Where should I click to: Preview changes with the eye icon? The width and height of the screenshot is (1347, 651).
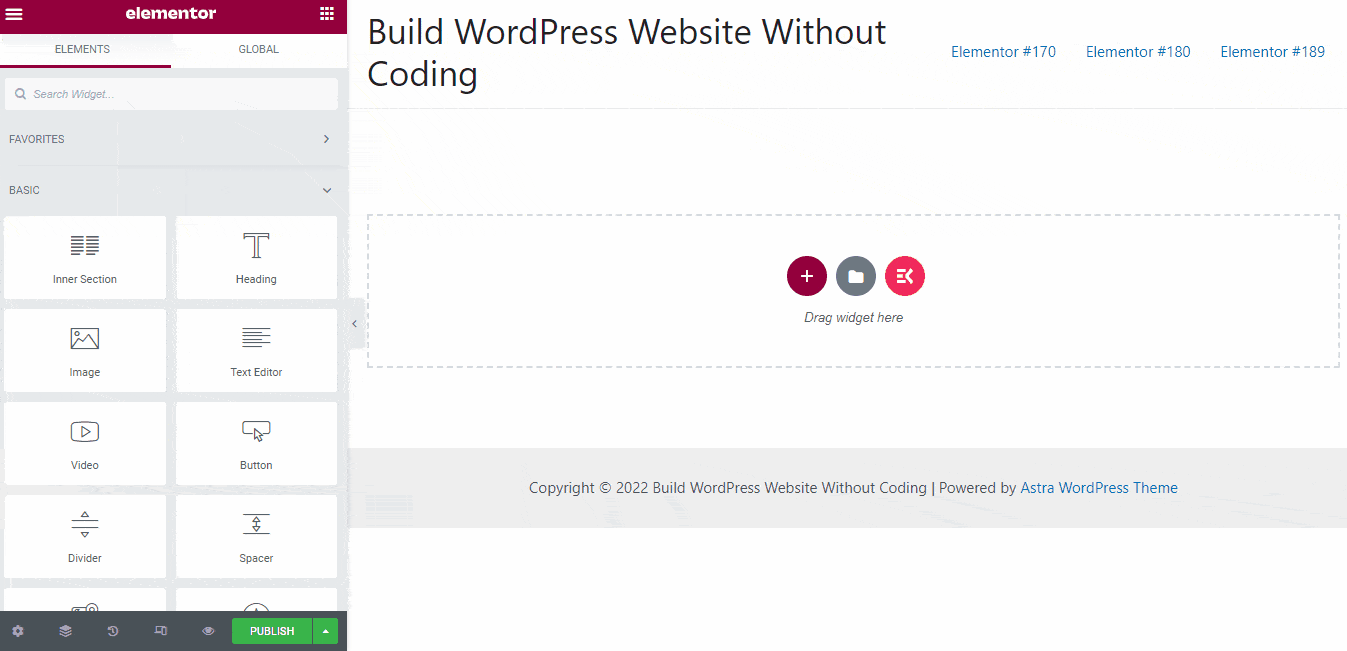point(208,631)
